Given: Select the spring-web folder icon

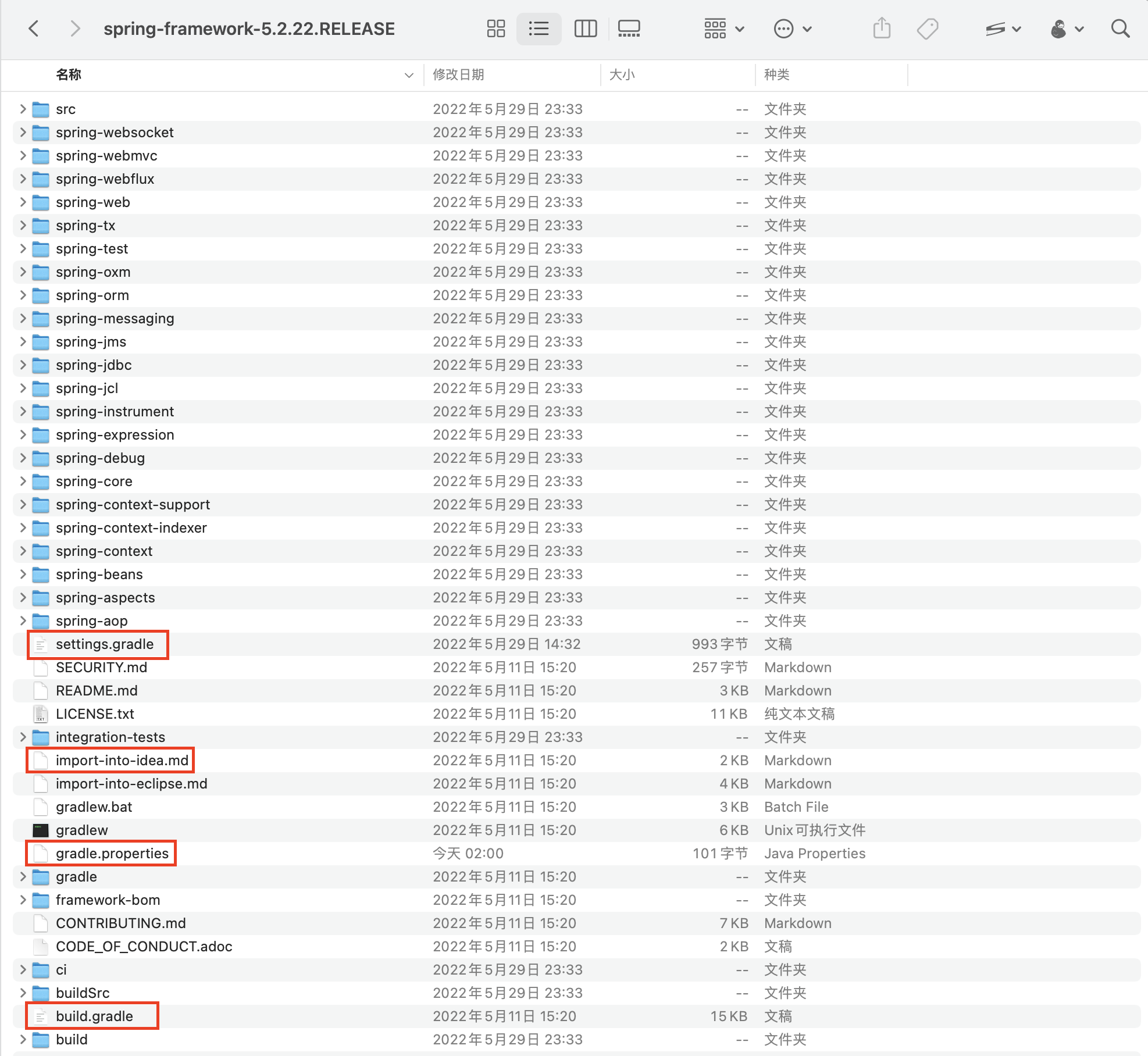Looking at the screenshot, I should click(x=40, y=202).
